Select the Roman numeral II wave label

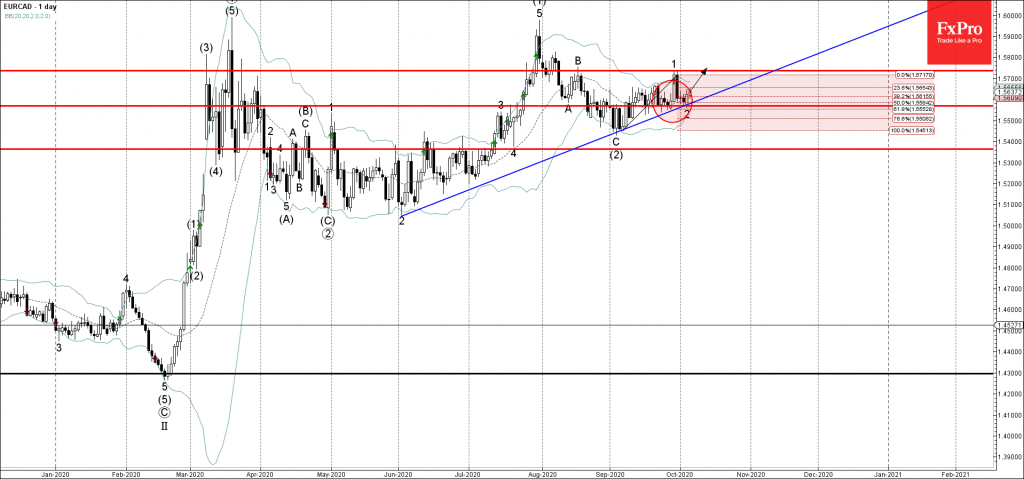click(164, 426)
